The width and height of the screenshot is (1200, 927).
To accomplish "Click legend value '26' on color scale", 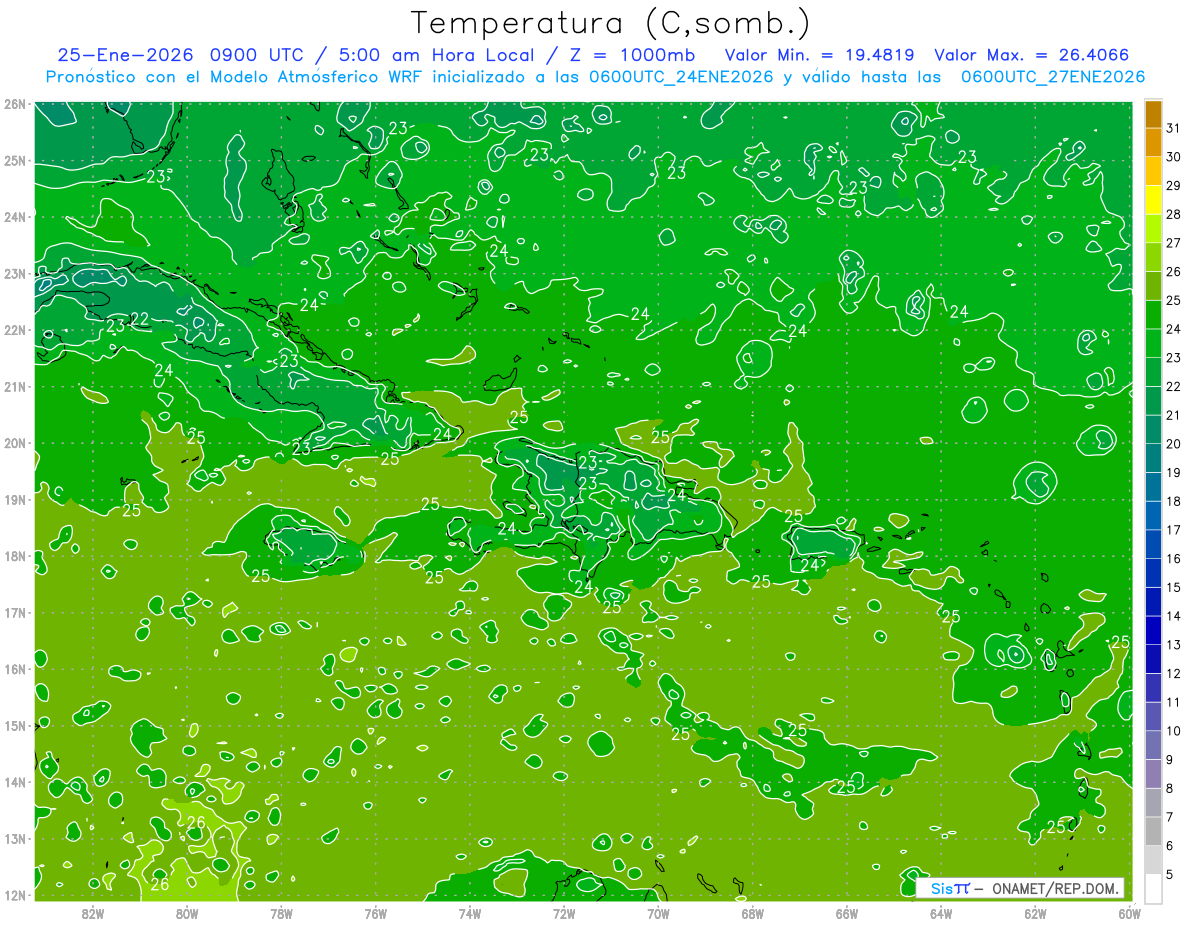I will [1174, 272].
